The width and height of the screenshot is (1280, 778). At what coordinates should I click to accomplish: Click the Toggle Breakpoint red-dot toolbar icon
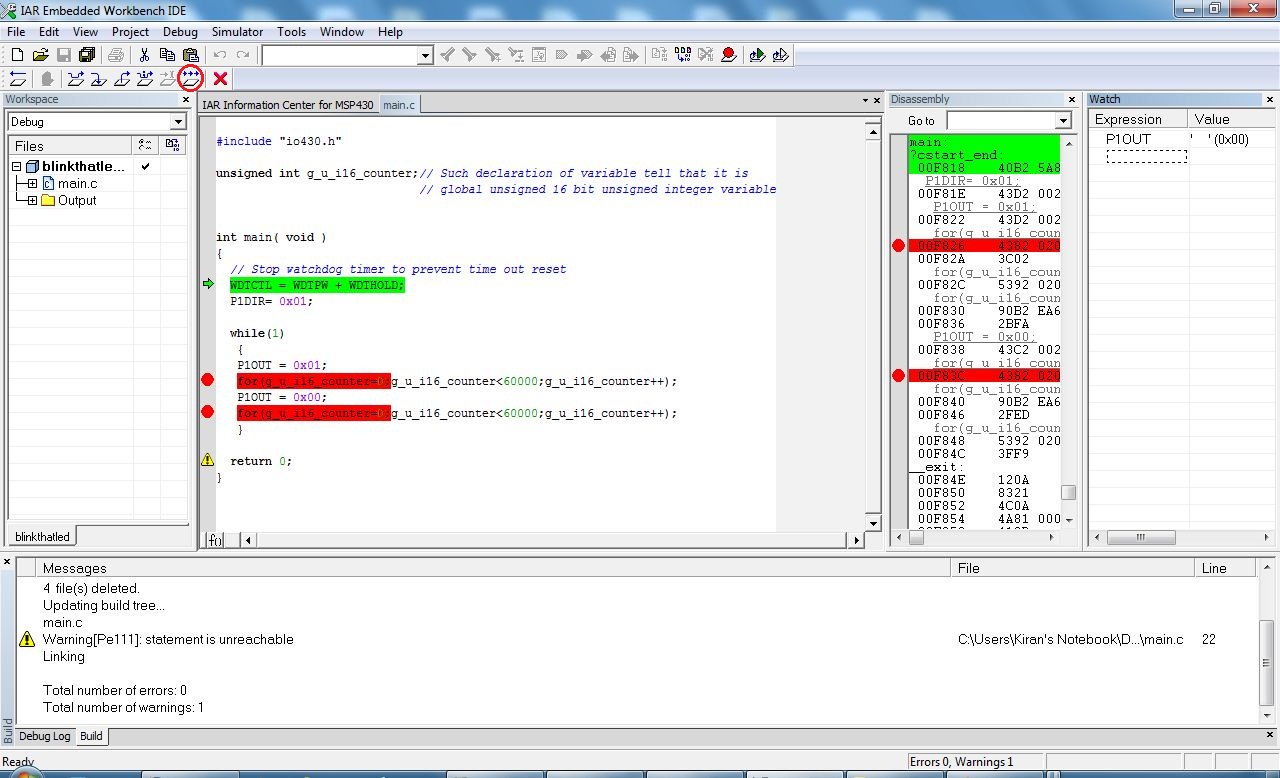(729, 55)
